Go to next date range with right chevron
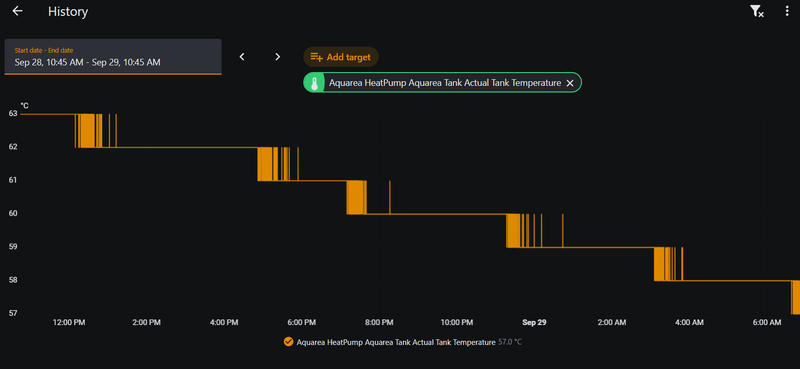 (x=278, y=57)
